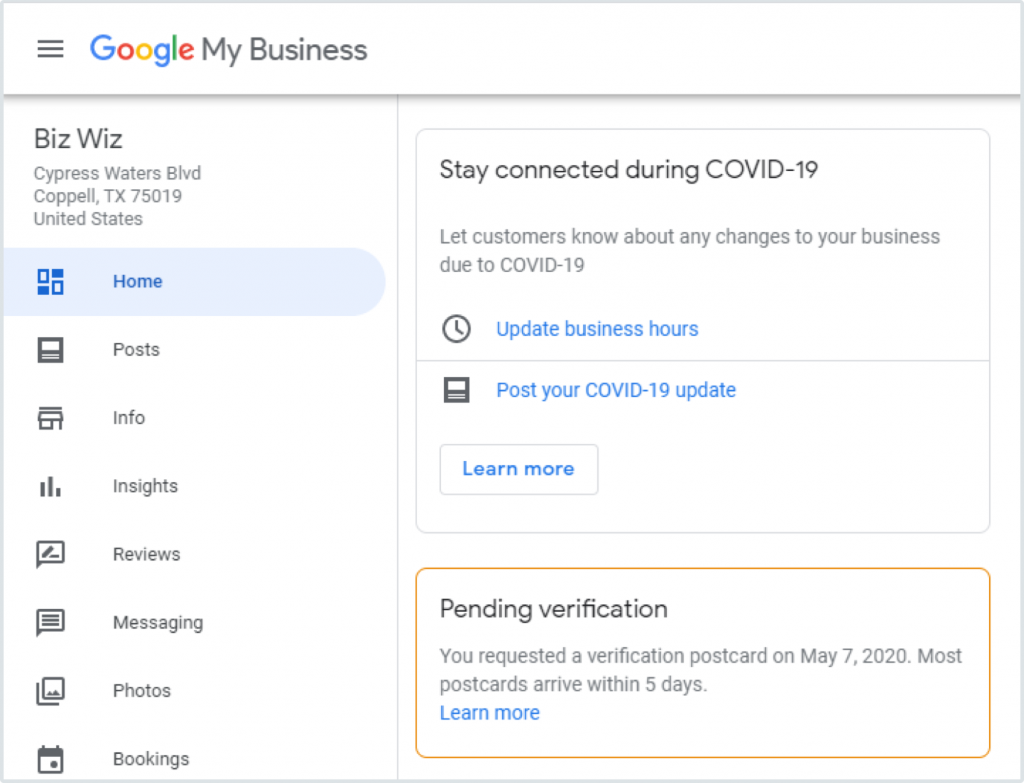
Task: Select the Home dashboard icon
Action: coord(50,281)
